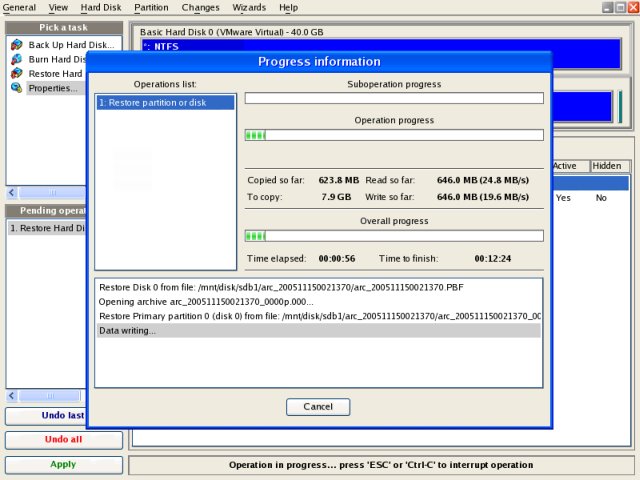Select the 'Data writing...' log line
The height and width of the screenshot is (480, 640).
tap(319, 331)
